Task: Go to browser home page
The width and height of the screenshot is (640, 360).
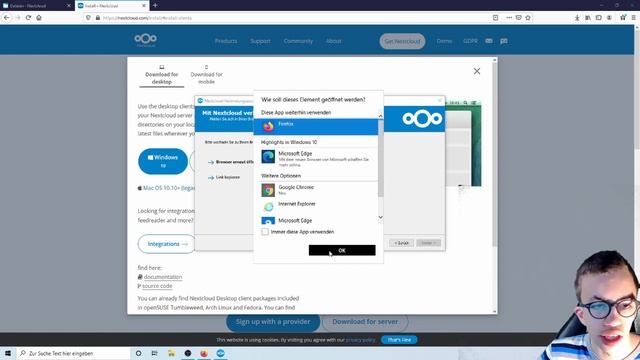Action: [x=39, y=18]
